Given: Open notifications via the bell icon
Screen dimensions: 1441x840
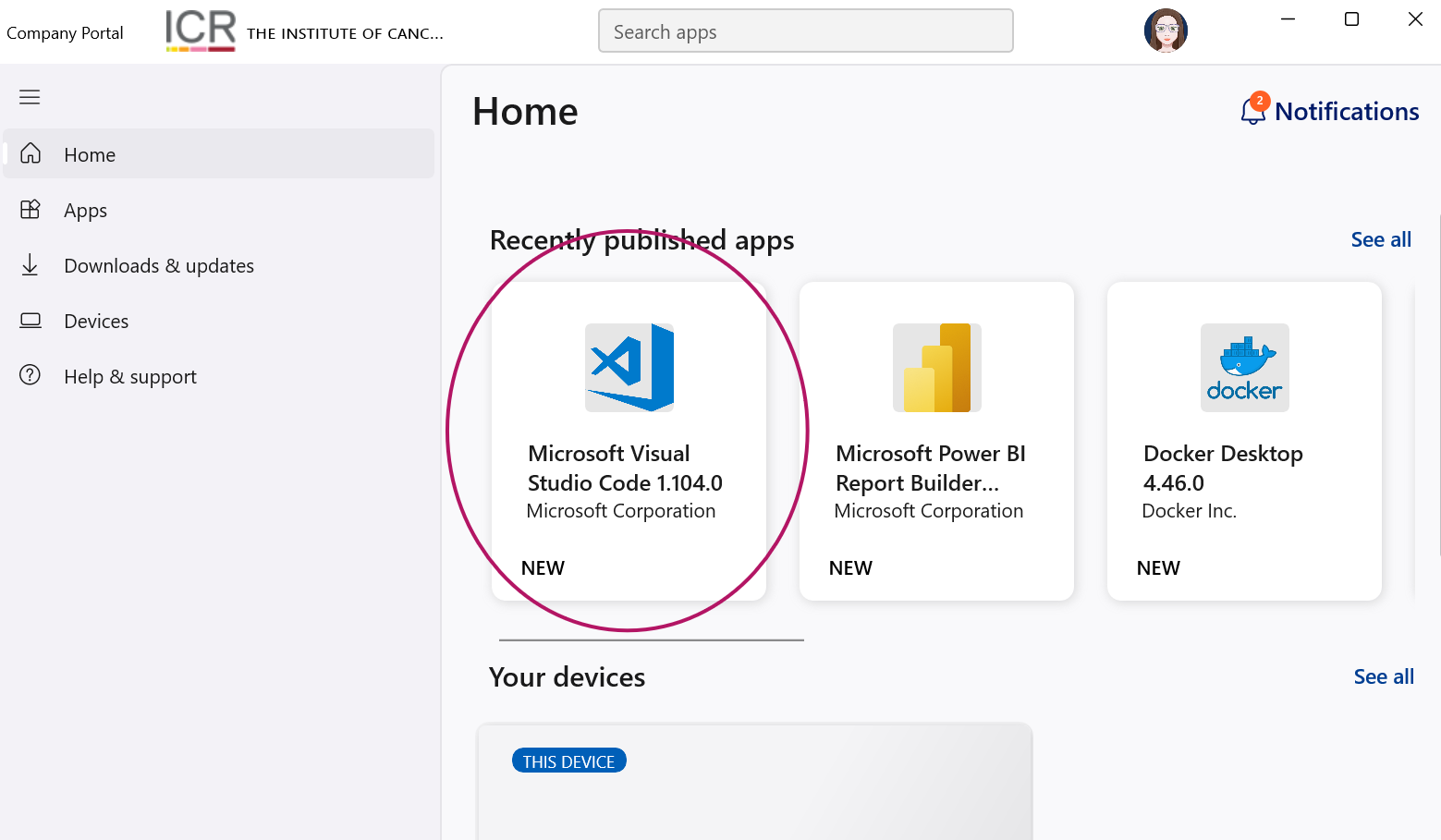Looking at the screenshot, I should (1252, 111).
